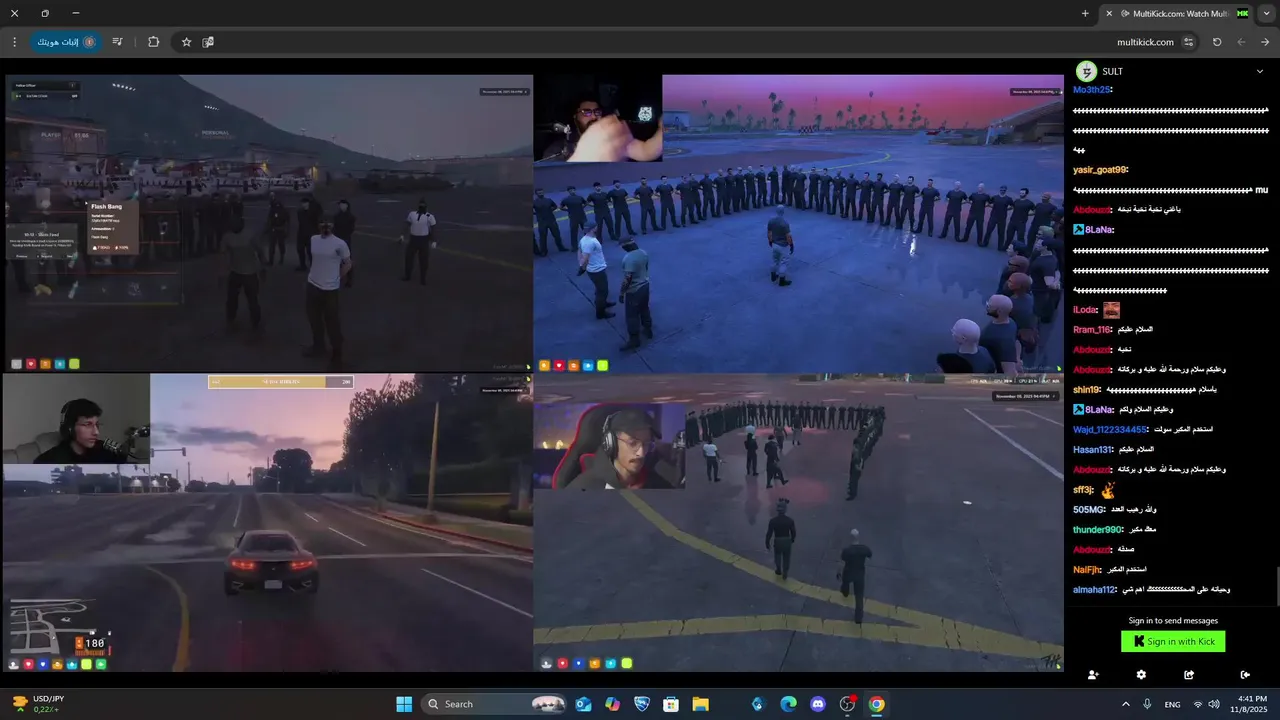Bookmark this page with star icon
The width and height of the screenshot is (1280, 720).
tap(186, 42)
